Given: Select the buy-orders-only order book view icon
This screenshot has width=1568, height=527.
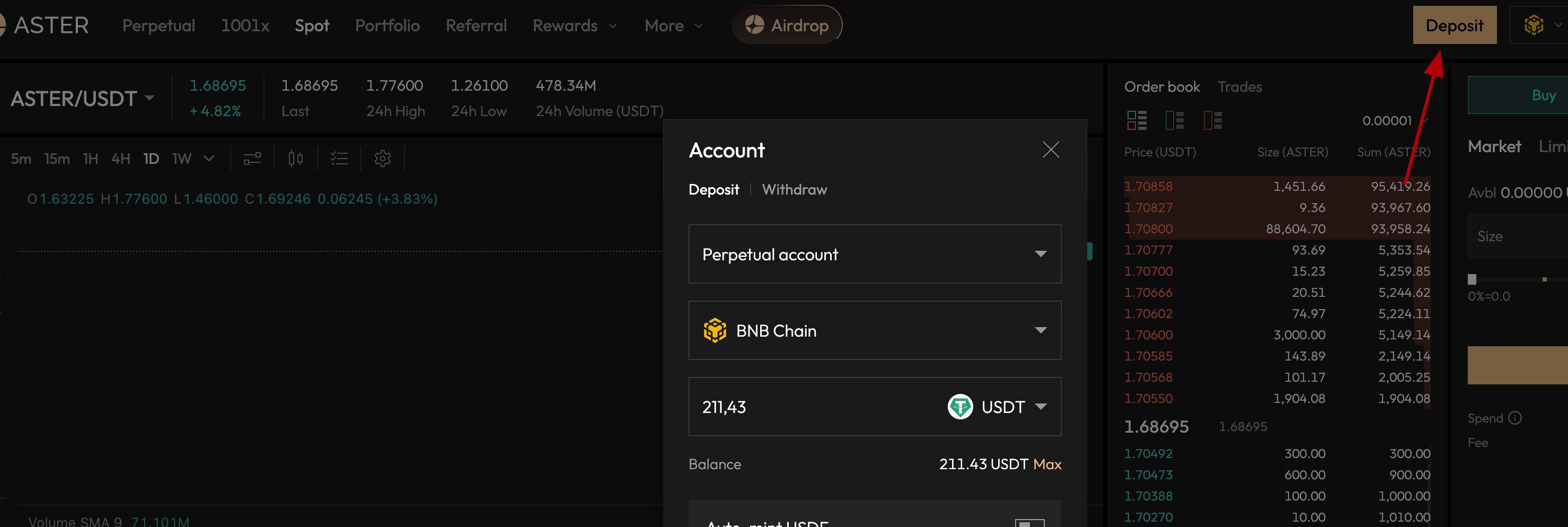Looking at the screenshot, I should (x=1174, y=120).
